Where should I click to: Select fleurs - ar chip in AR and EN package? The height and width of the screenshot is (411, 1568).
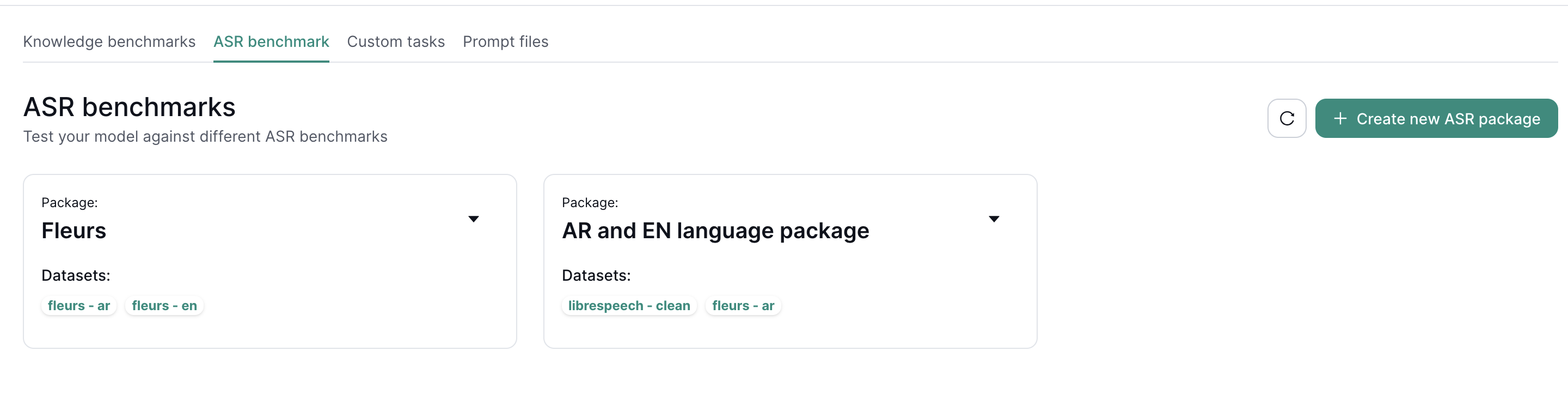pyautogui.click(x=743, y=305)
